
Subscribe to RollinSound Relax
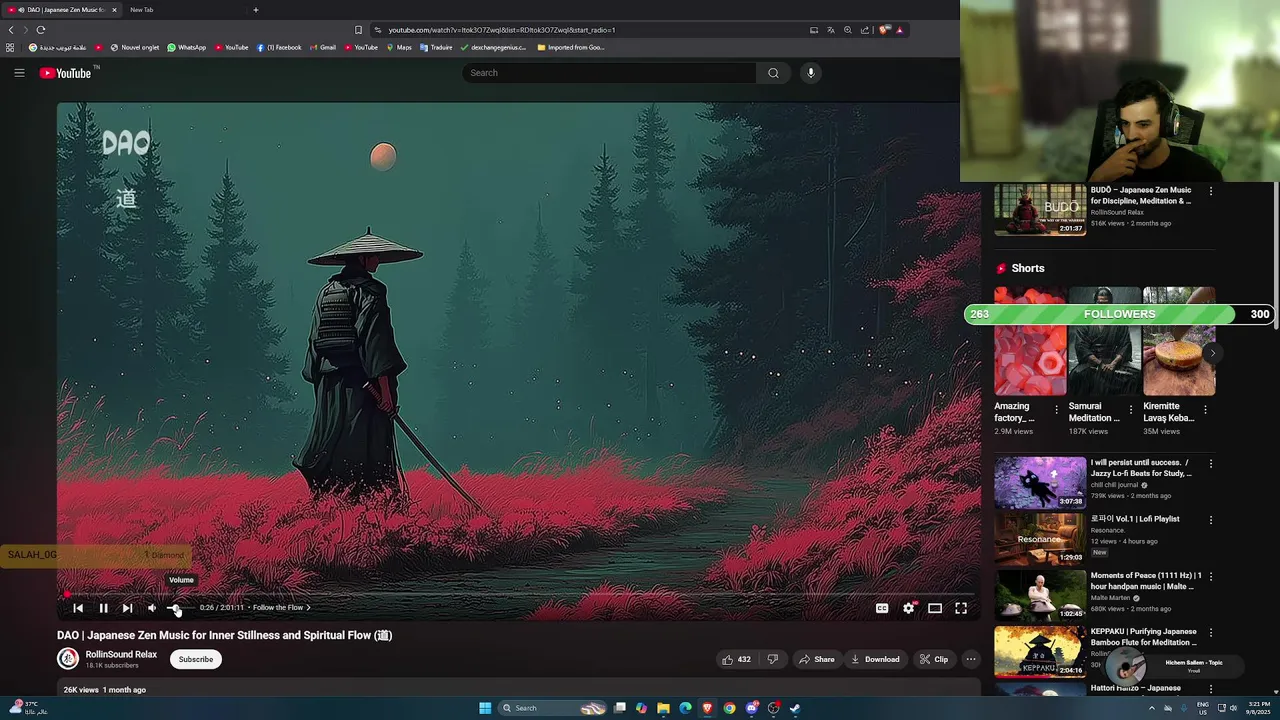pyautogui.click(x=196, y=659)
